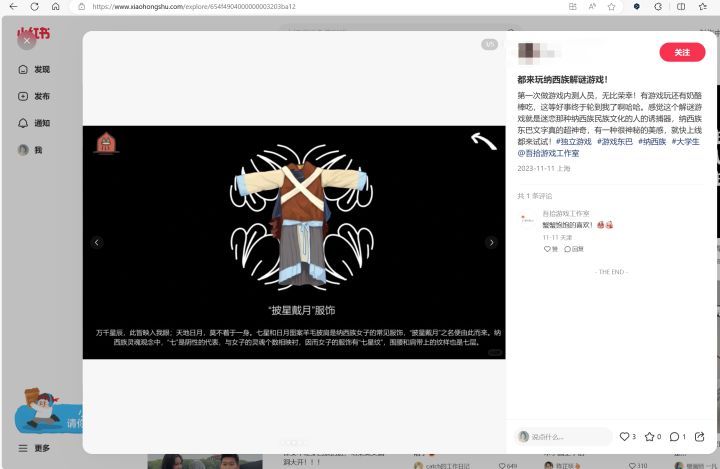
Task: Follow the author with 关注 button
Action: pos(682,52)
